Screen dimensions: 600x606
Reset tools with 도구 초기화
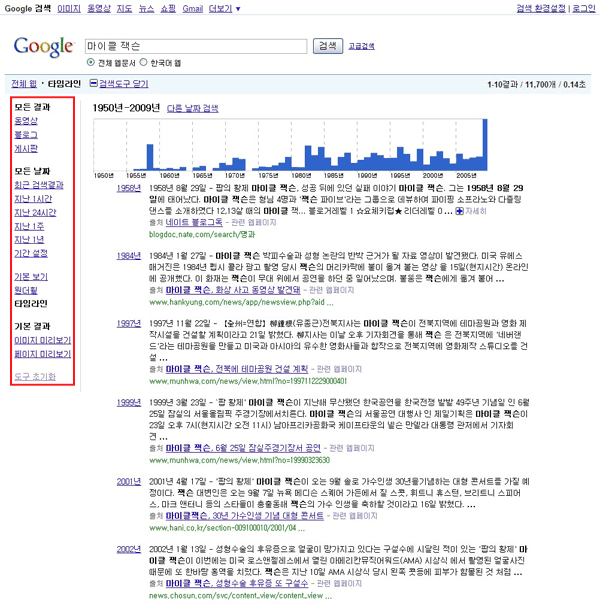[35, 376]
